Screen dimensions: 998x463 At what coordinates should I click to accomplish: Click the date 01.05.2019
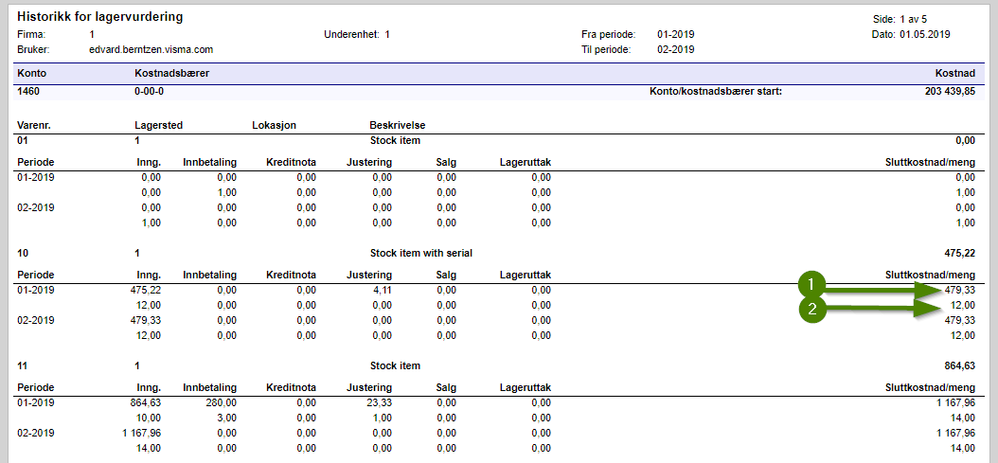pos(925,34)
